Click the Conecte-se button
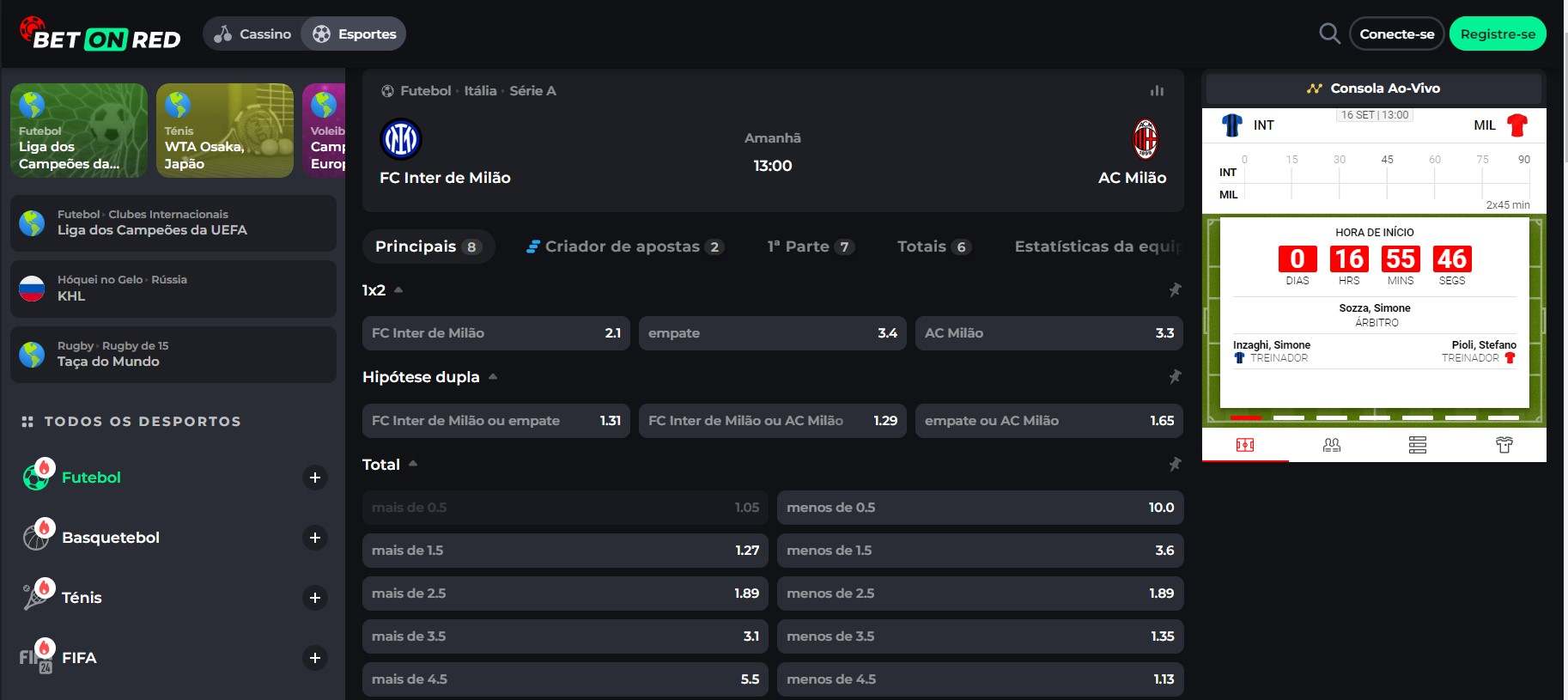The height and width of the screenshot is (700, 1568). click(x=1397, y=33)
